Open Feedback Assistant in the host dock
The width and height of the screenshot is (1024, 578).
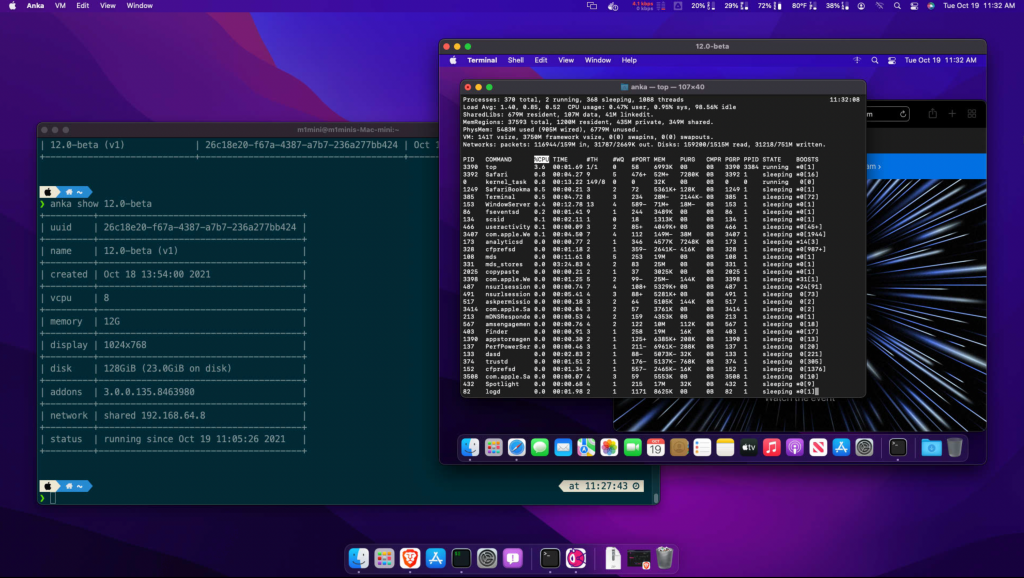point(513,558)
